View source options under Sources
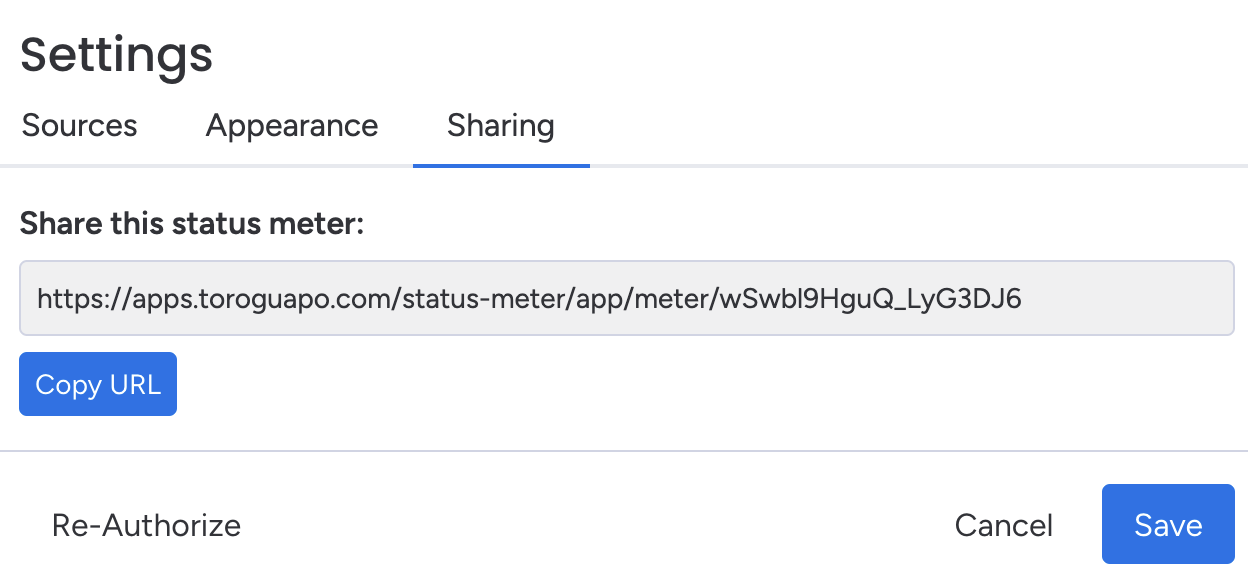Screen dimensions: 1248x580 79,125
